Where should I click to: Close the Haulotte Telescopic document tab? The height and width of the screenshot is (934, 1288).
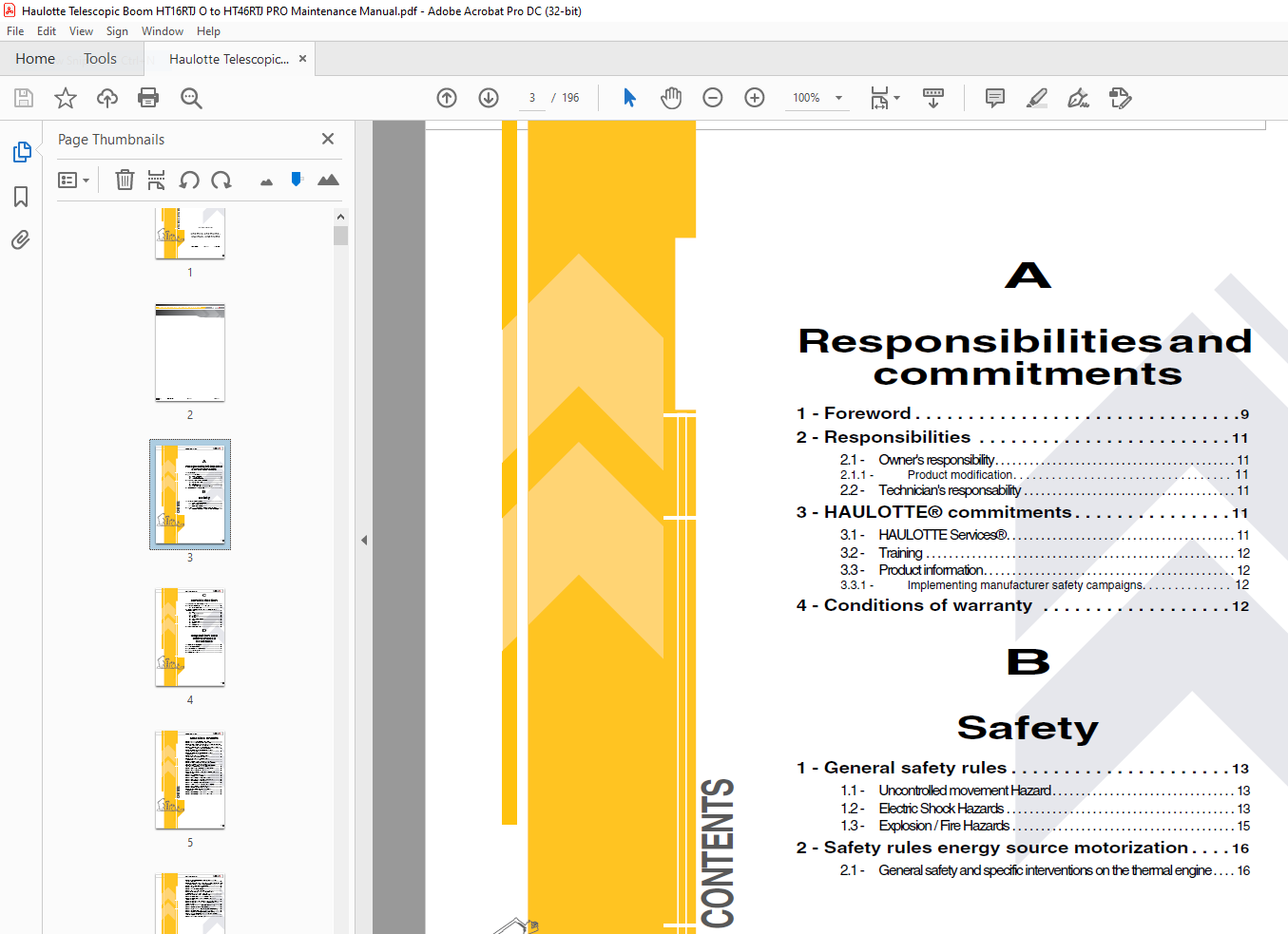[x=303, y=59]
